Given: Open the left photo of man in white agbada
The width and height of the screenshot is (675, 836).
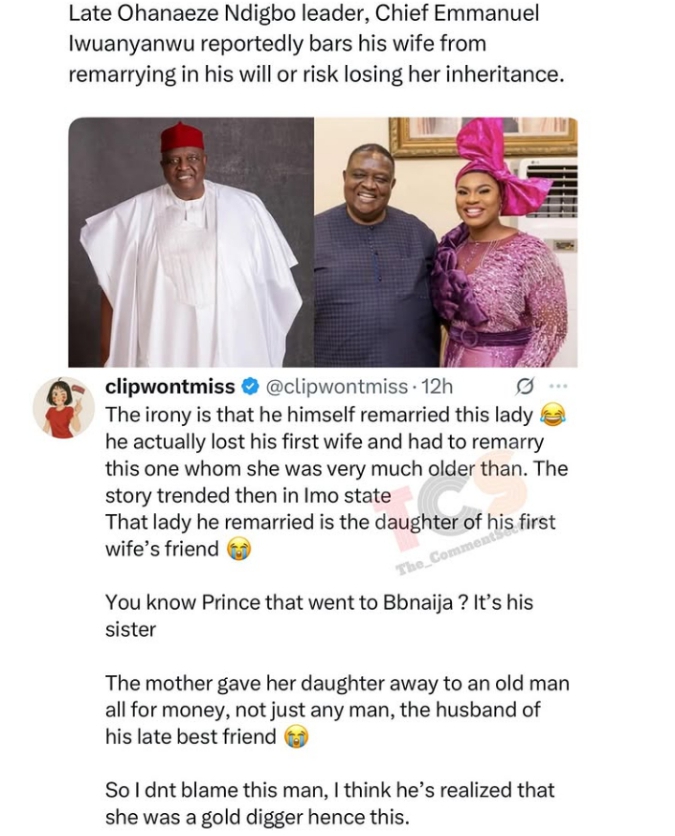Looking at the screenshot, I should 191,242.
